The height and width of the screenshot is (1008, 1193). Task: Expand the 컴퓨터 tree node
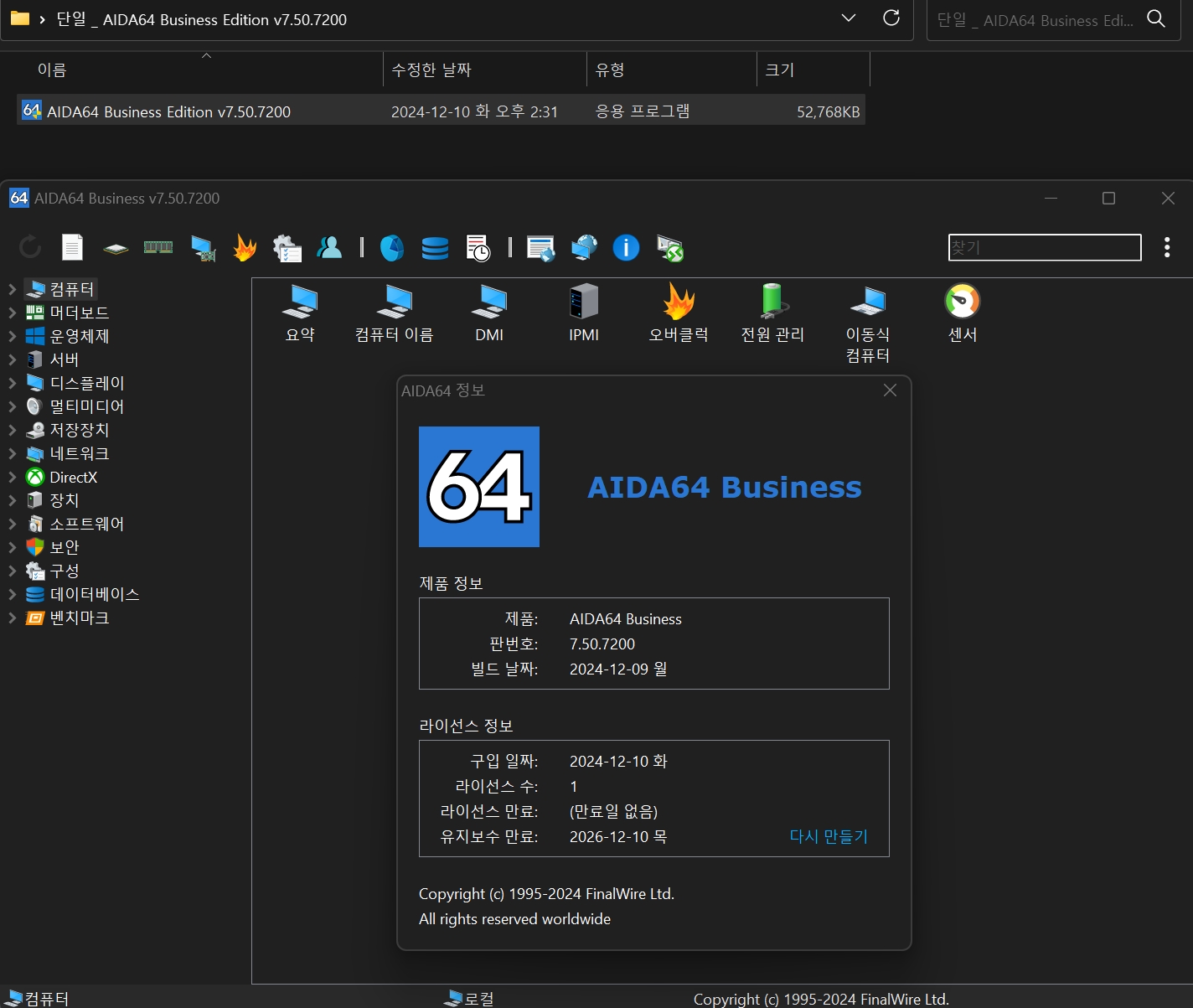click(12, 289)
